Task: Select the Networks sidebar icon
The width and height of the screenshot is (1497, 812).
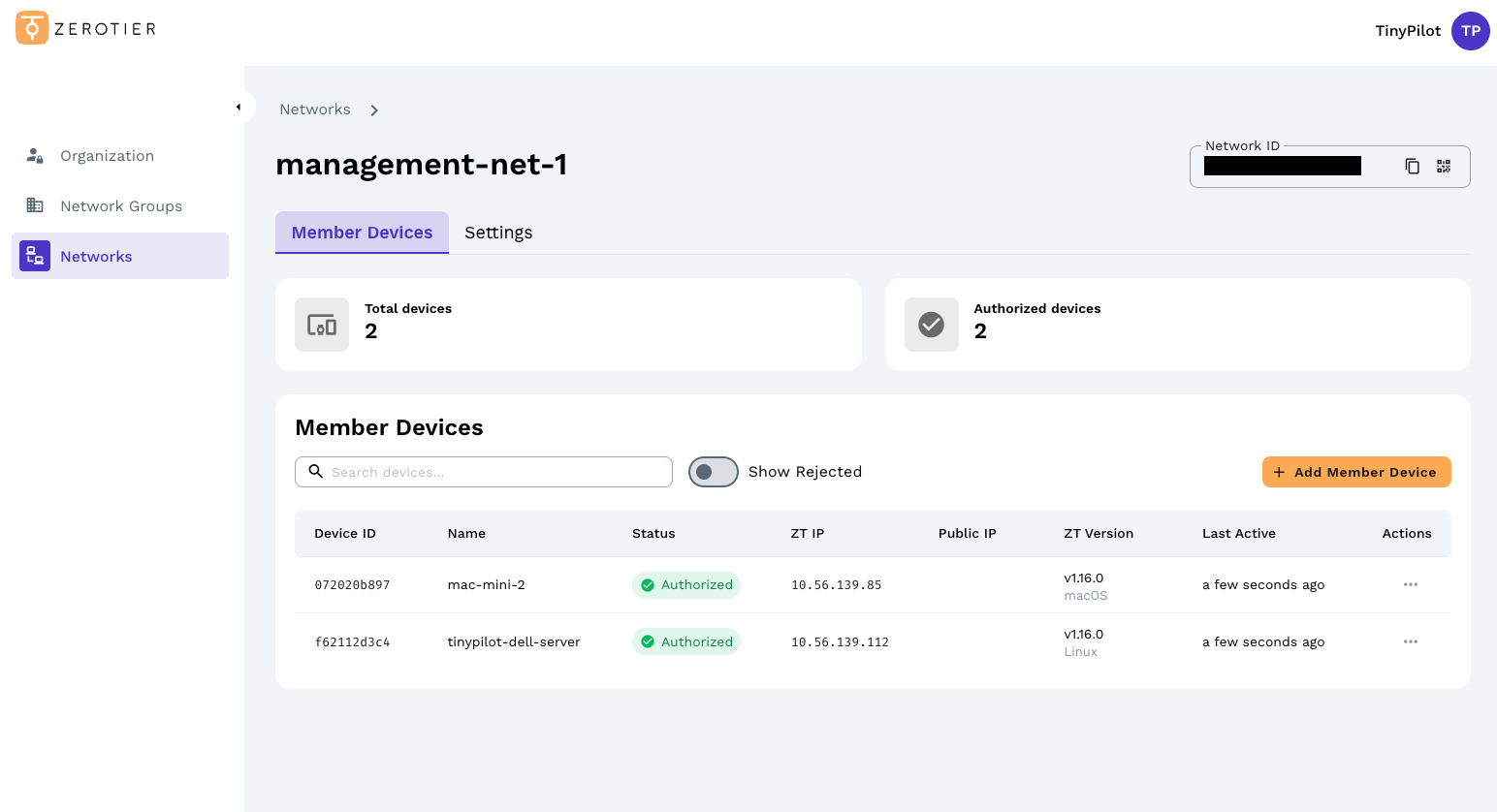Action: (35, 256)
